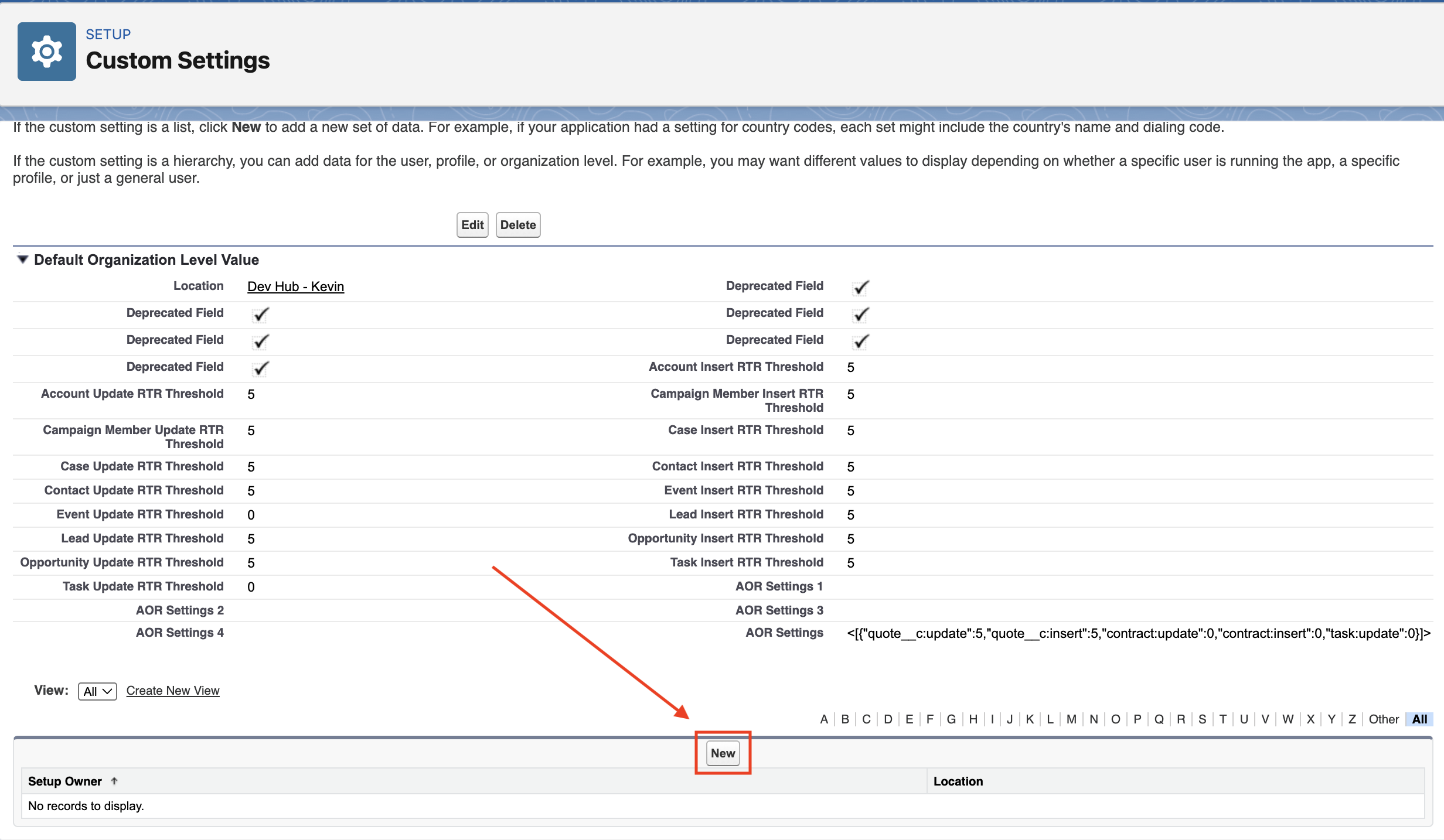This screenshot has height=840, width=1444.
Task: Filter list by letter Z
Action: pyautogui.click(x=1351, y=719)
